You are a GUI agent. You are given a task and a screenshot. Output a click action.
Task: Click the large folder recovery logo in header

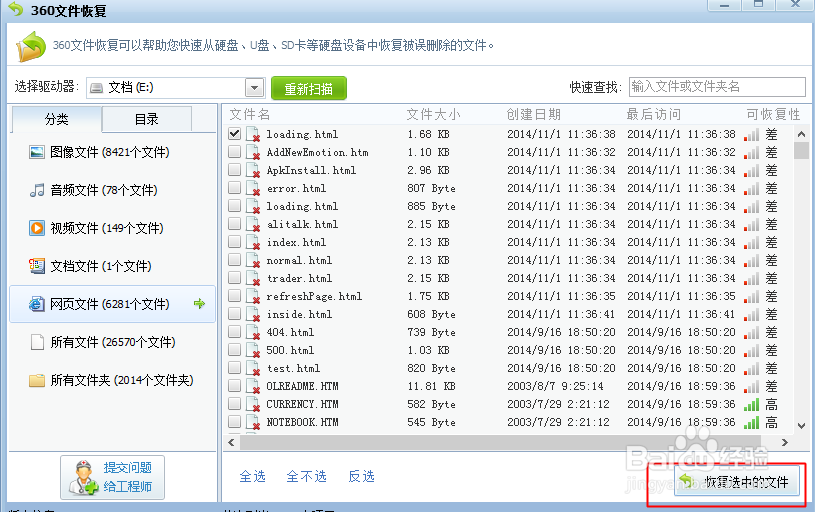click(x=31, y=46)
